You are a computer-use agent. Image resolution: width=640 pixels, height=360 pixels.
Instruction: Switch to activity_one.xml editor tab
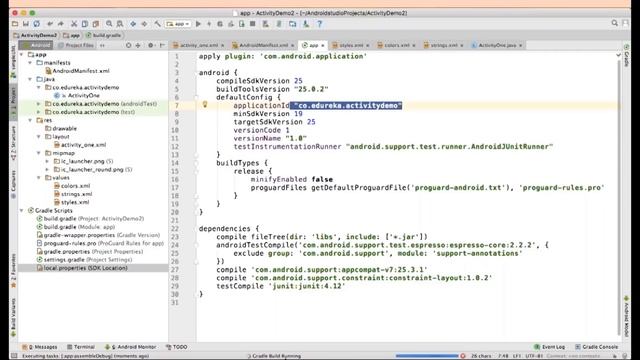198,45
